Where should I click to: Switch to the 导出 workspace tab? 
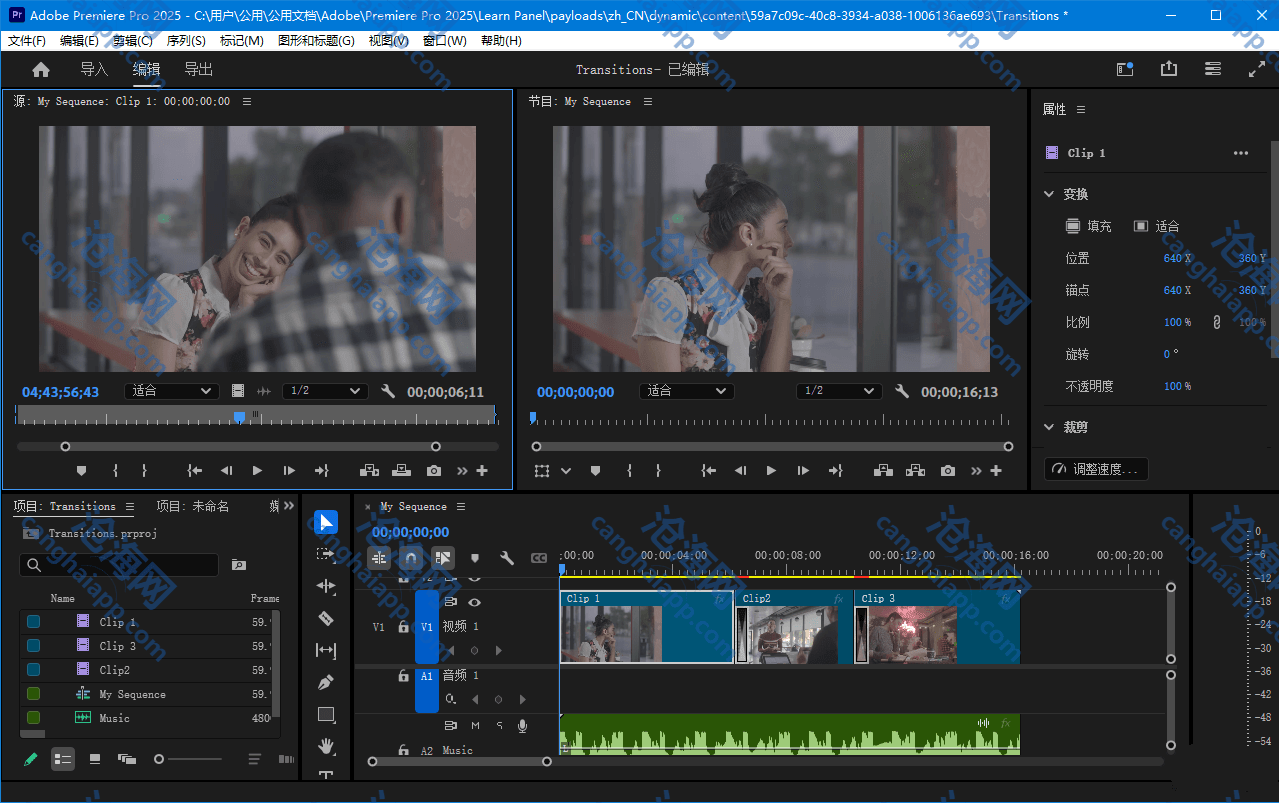[x=198, y=69]
